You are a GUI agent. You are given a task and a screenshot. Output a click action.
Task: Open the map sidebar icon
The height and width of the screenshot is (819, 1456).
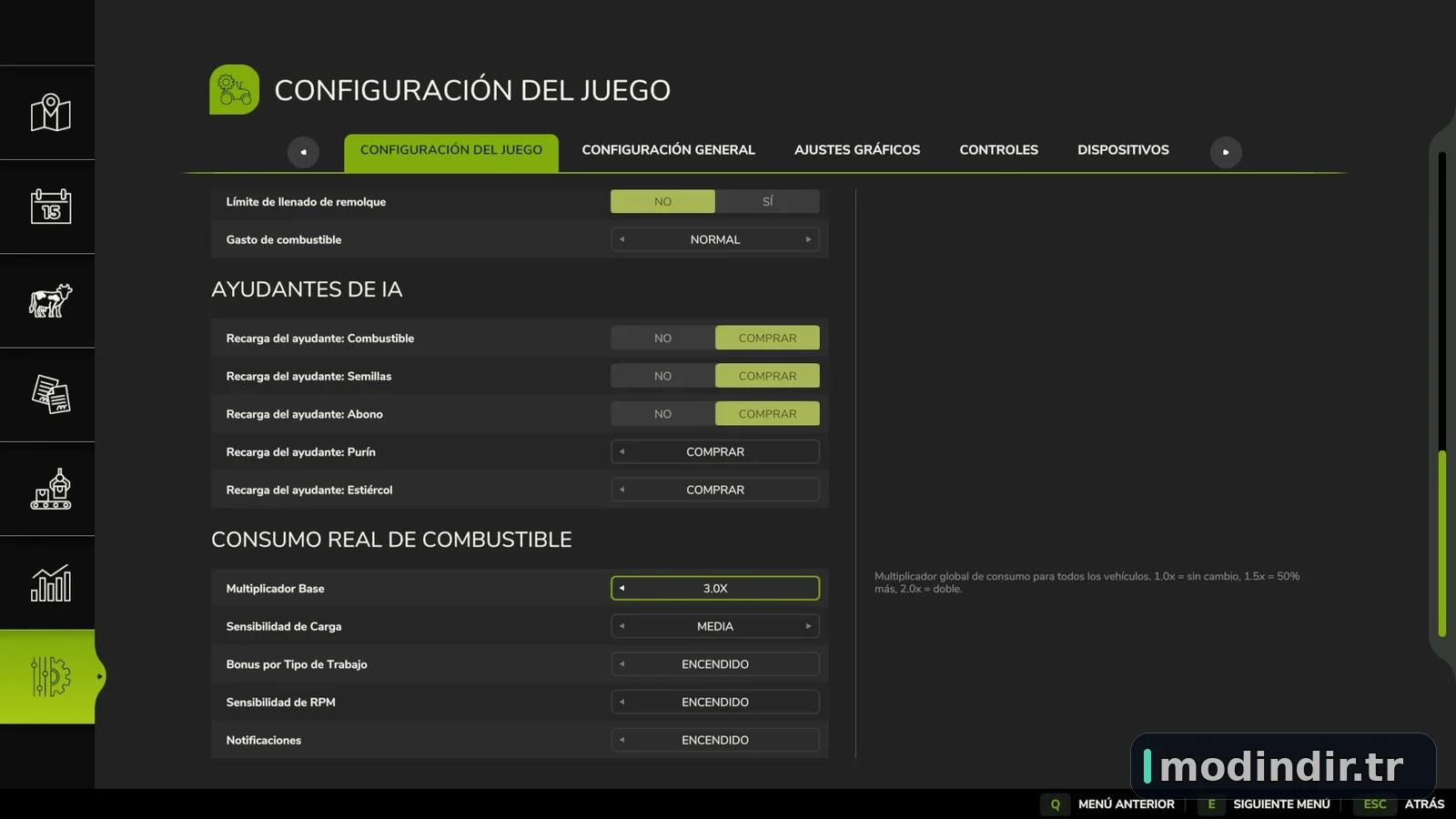coord(51,113)
